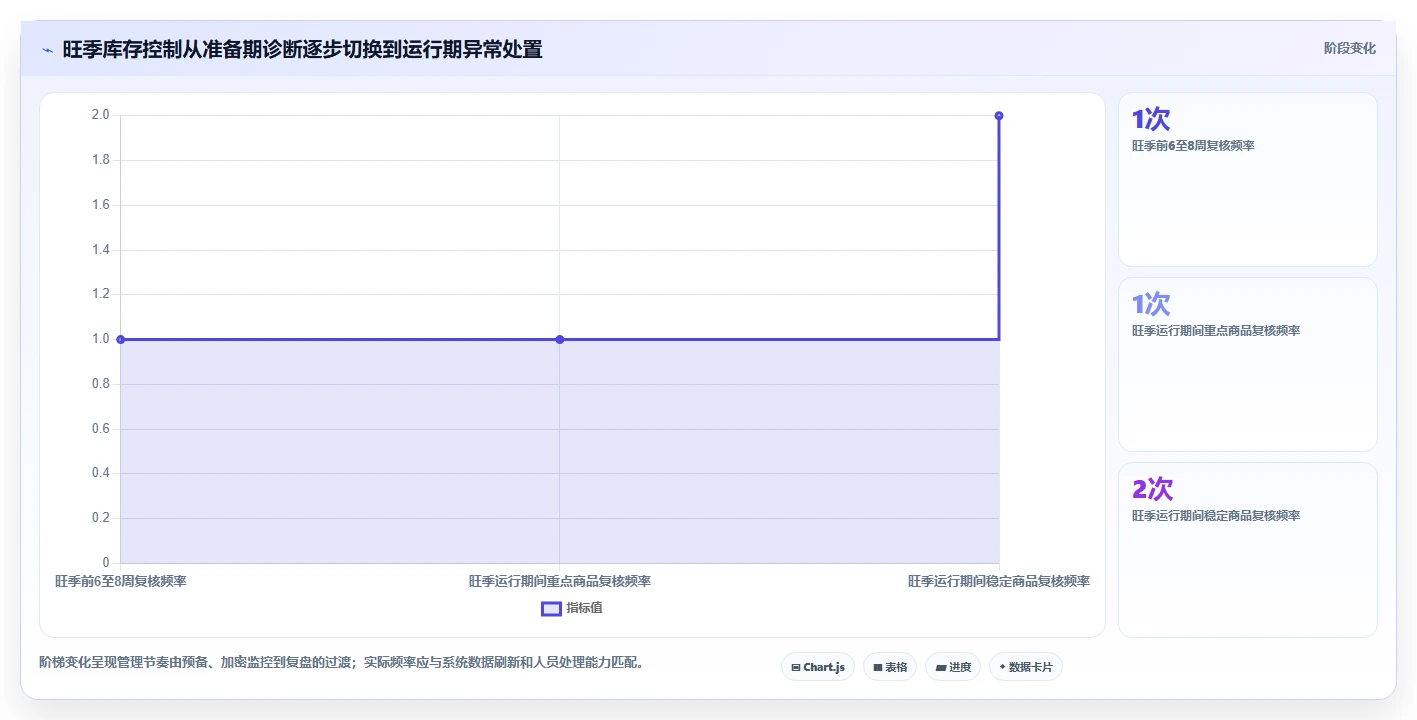Screen dimensions: 1417x720
Task: Open the 1次 旺季运行期间重点商品复核频率 card
Action: (x=1248, y=365)
